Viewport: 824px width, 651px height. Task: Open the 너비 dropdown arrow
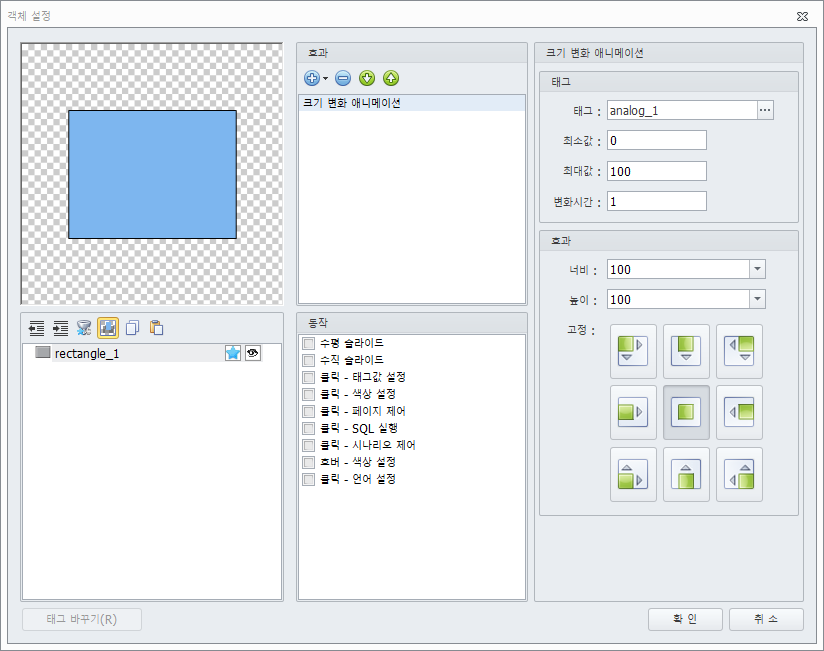(757, 269)
